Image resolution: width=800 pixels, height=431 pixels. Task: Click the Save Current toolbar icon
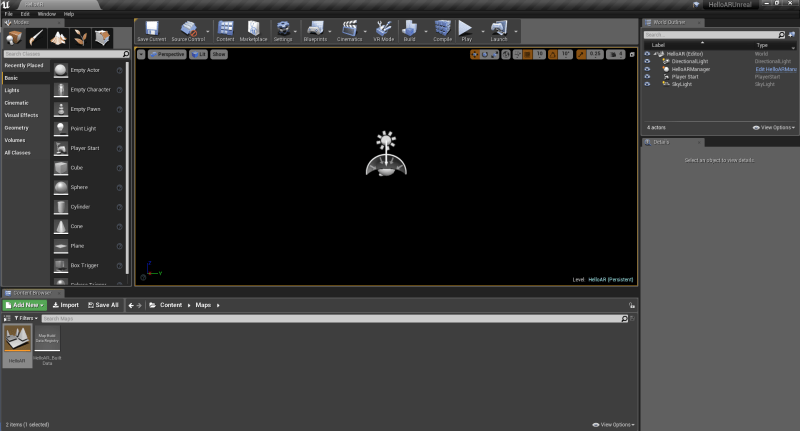(152, 31)
